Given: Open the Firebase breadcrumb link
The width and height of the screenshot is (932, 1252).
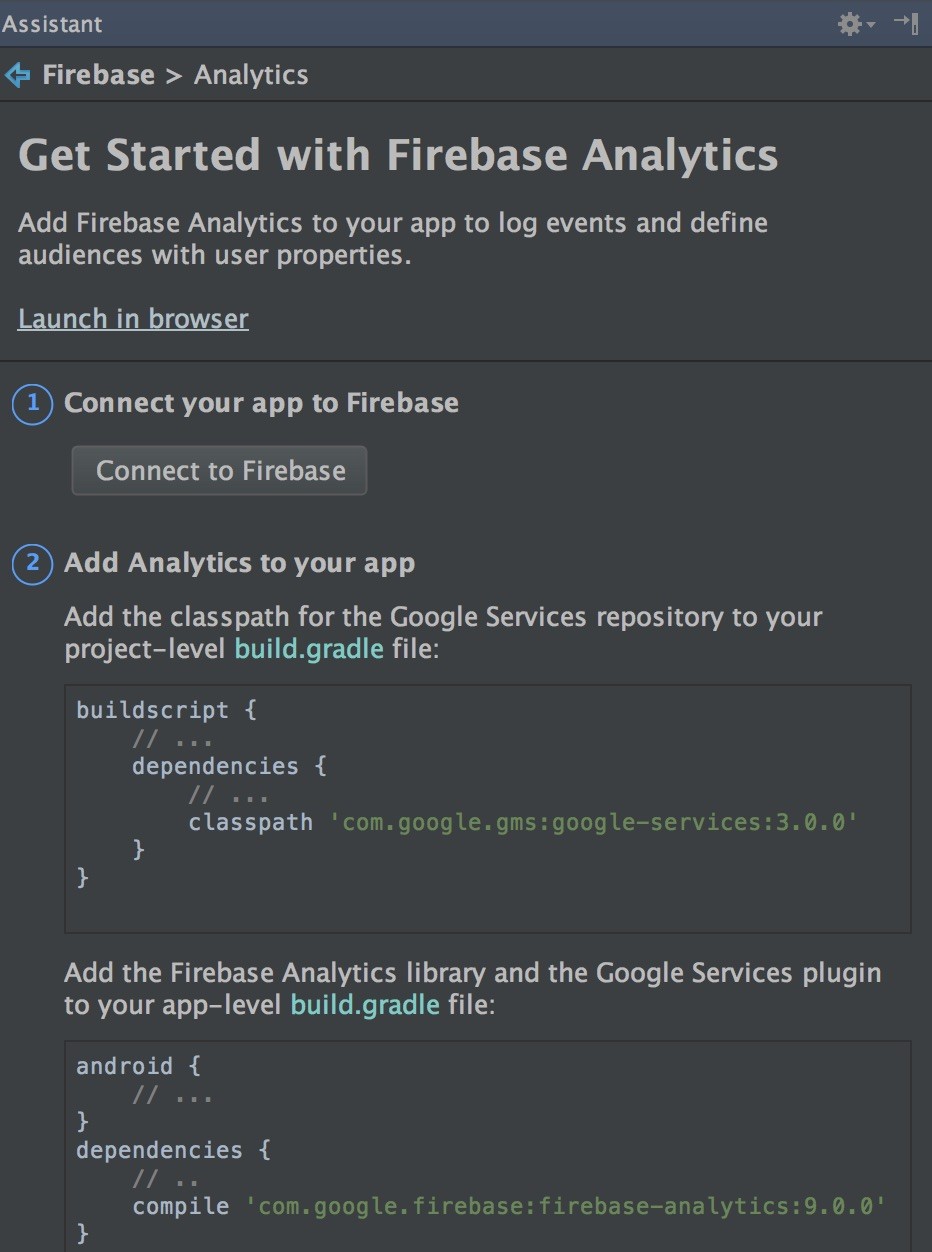Looking at the screenshot, I should (x=98, y=75).
